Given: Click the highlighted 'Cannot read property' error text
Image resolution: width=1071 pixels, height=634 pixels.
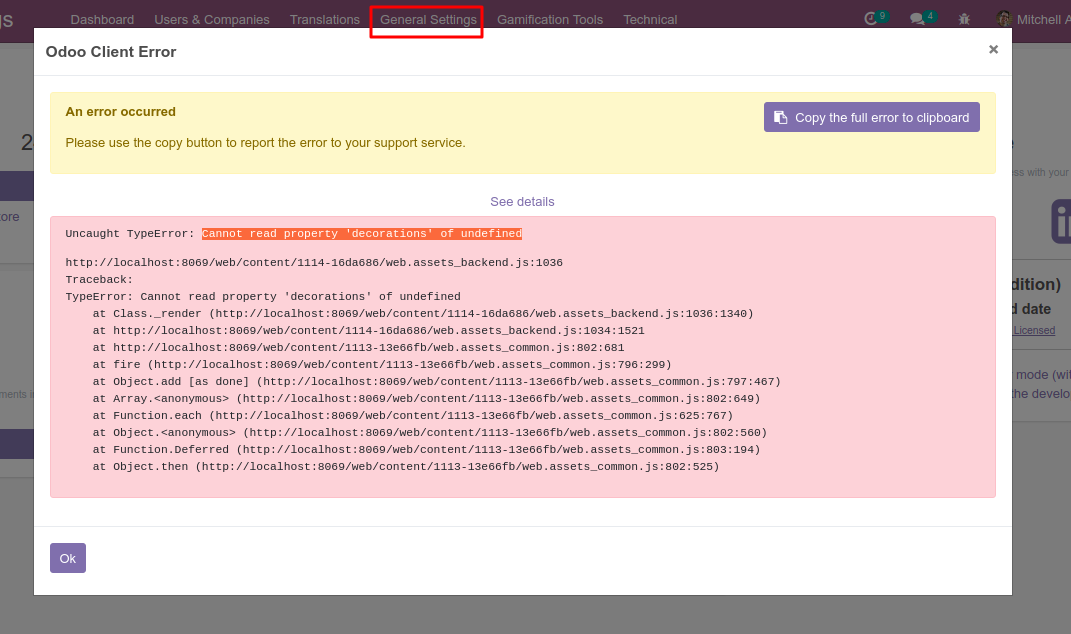Looking at the screenshot, I should [362, 233].
